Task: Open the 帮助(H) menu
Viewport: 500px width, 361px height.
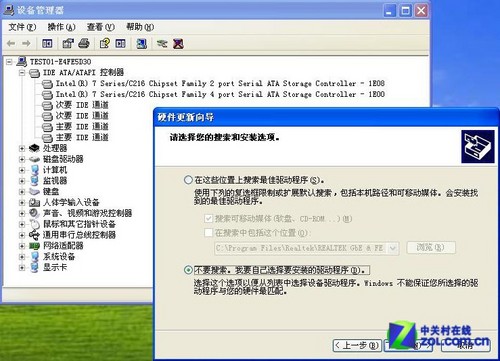Action: pos(140,27)
